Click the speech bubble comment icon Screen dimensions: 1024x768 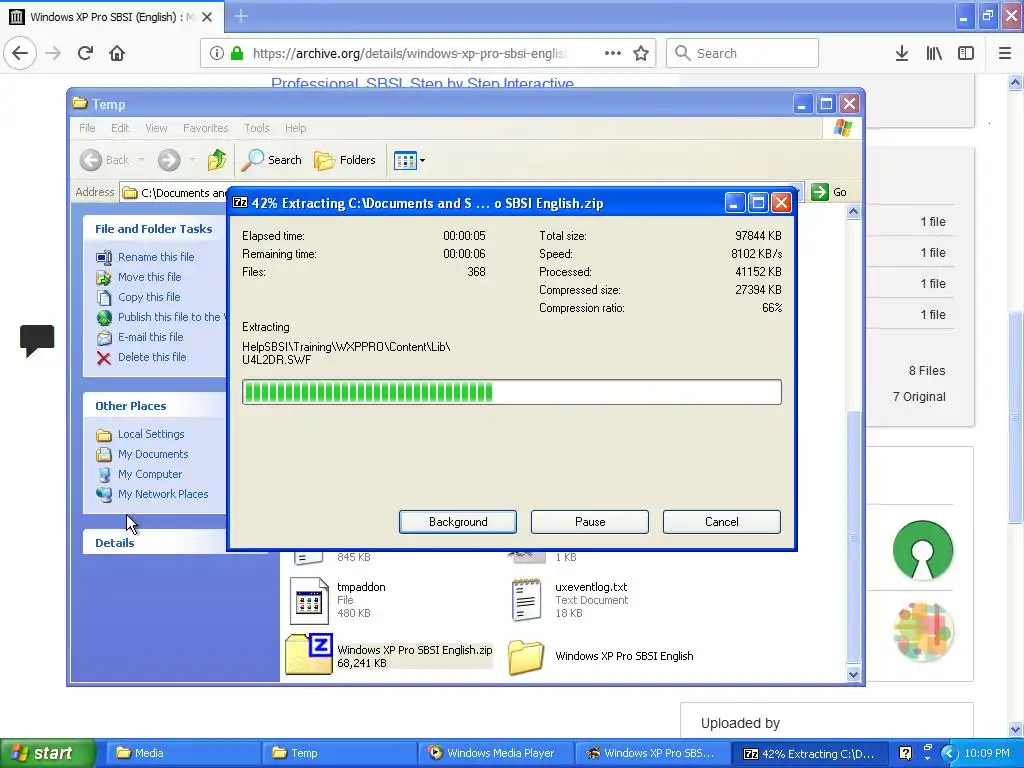(37, 340)
